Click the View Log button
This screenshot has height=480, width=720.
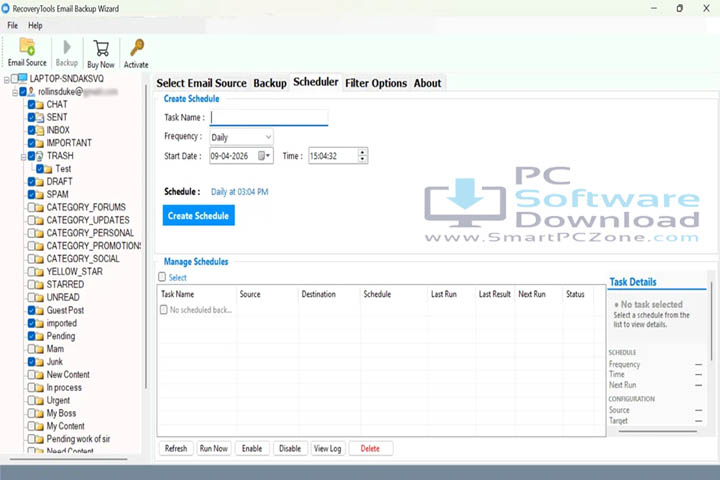pos(327,448)
